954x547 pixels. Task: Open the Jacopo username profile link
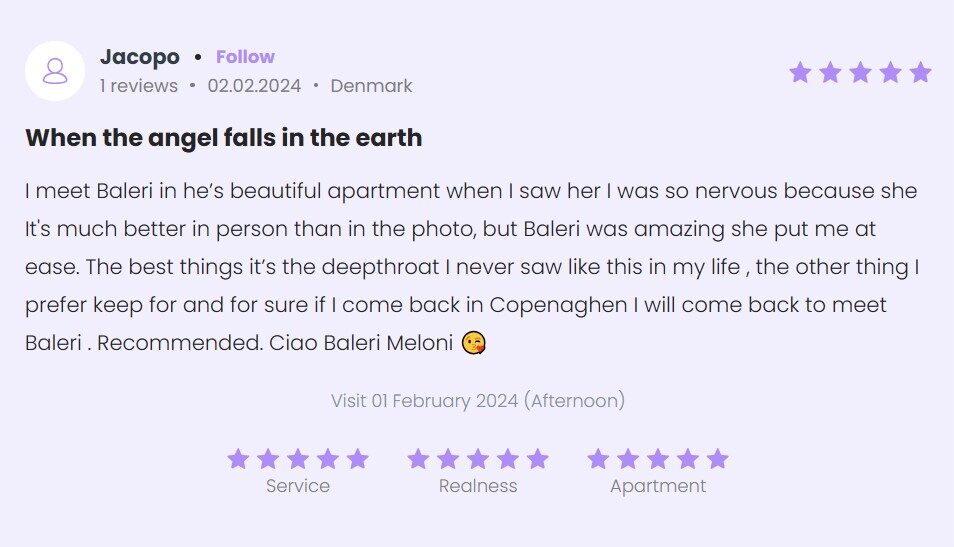[x=140, y=57]
